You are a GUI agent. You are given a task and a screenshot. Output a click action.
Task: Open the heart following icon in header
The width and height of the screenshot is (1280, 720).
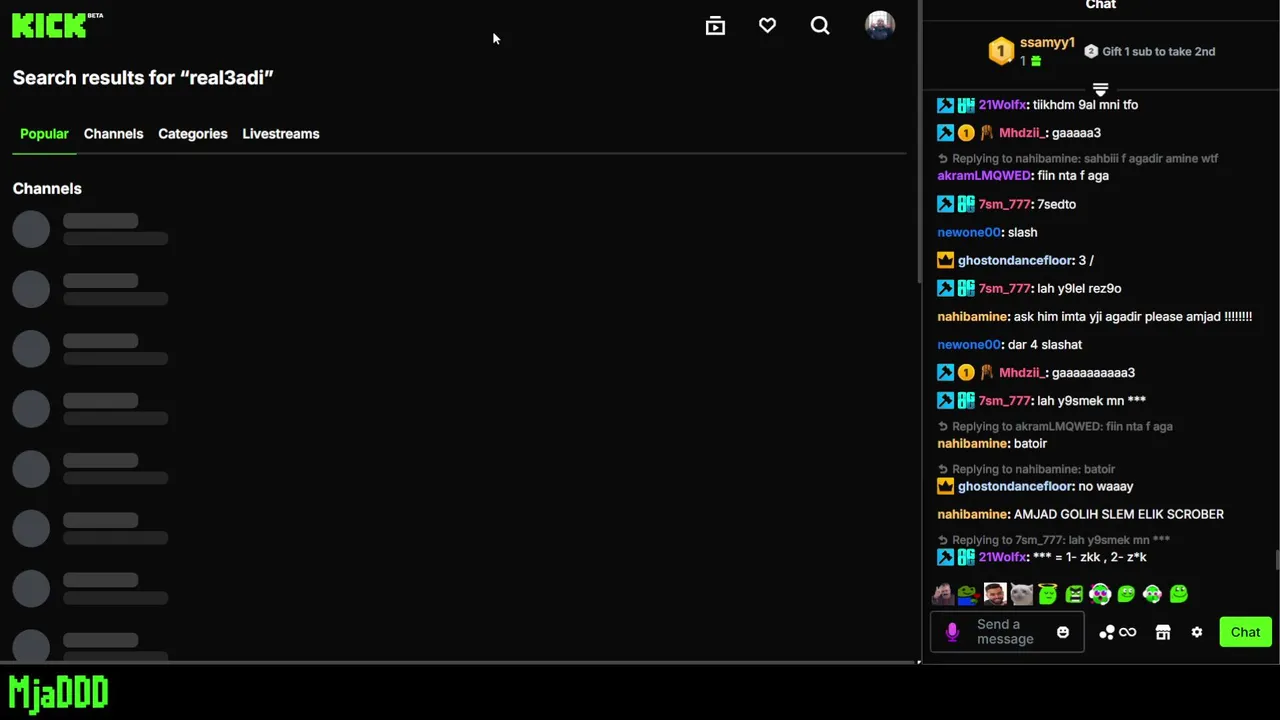[767, 26]
